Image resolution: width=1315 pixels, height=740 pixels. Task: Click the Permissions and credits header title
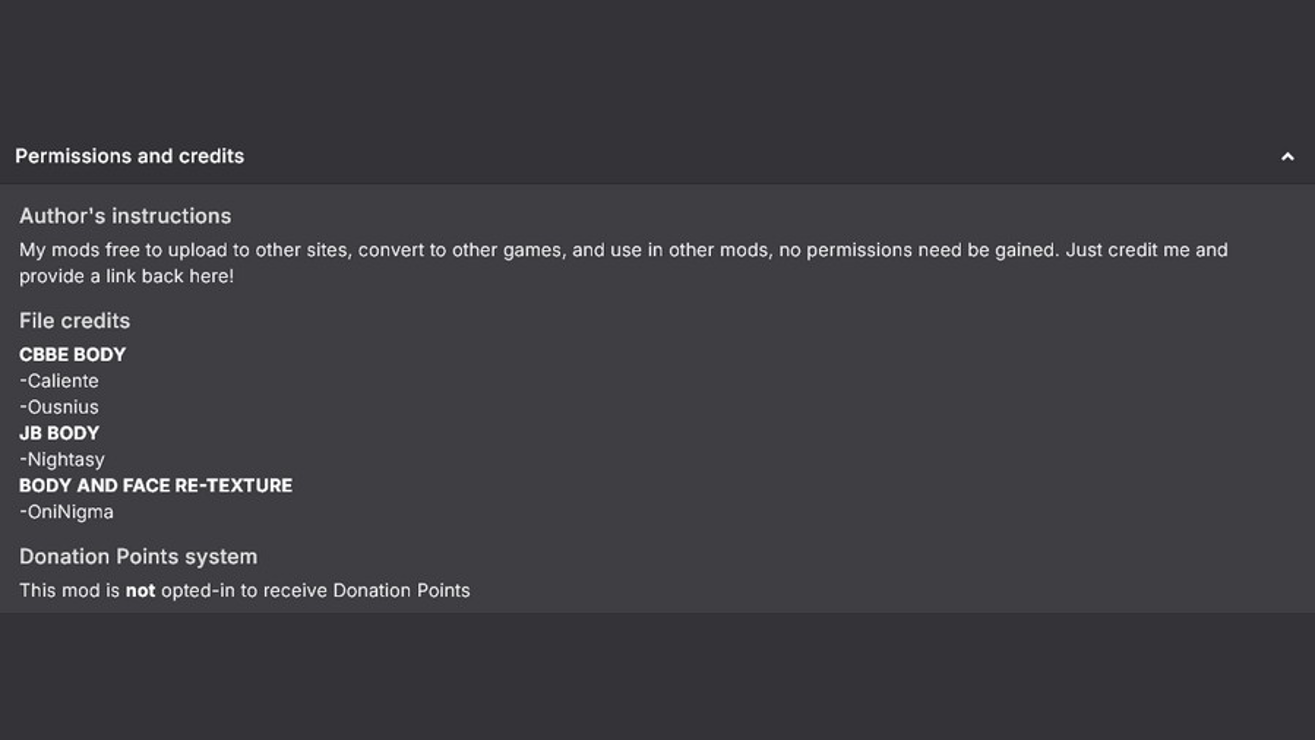129,156
